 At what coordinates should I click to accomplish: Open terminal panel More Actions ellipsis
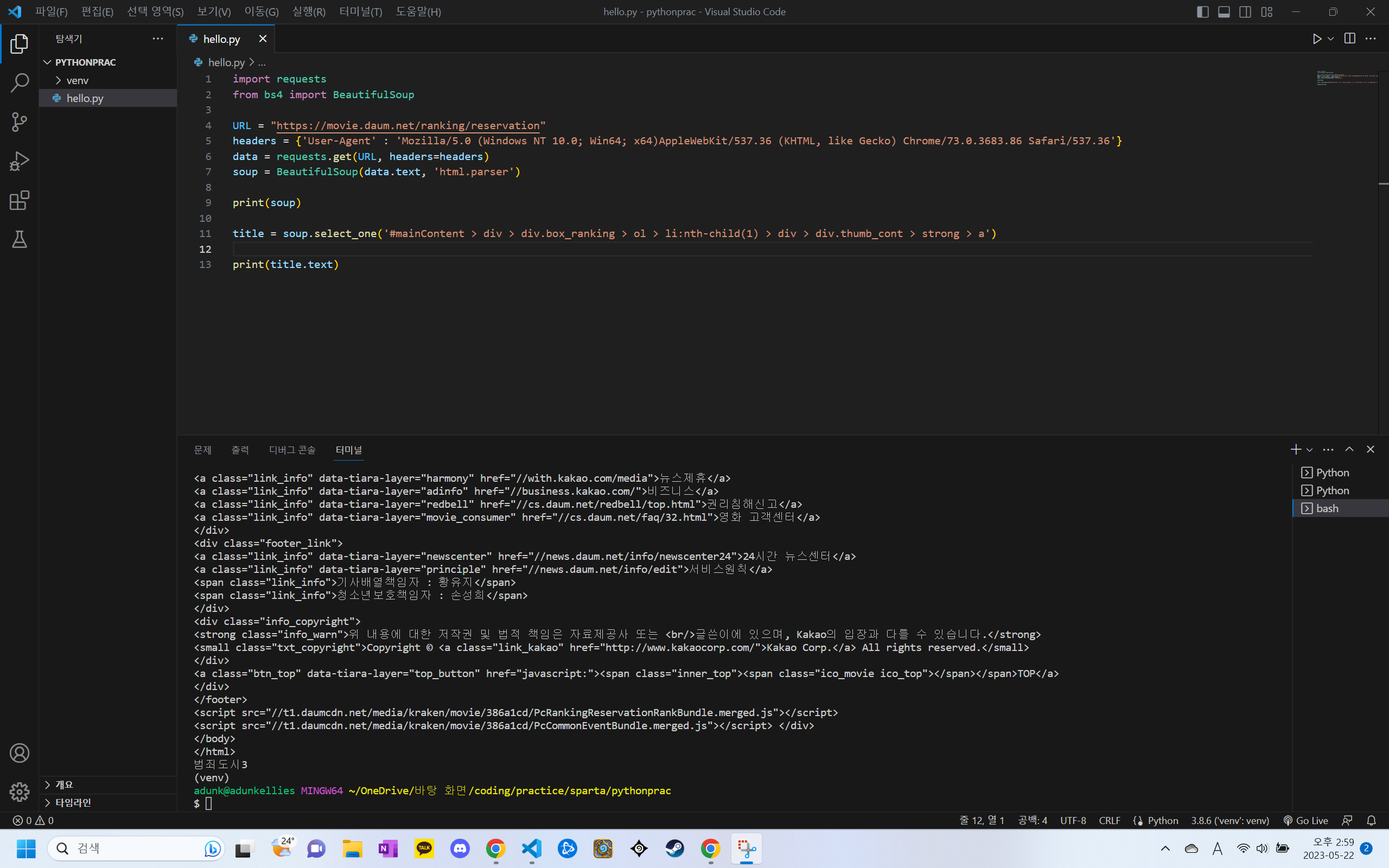pos(1328,450)
